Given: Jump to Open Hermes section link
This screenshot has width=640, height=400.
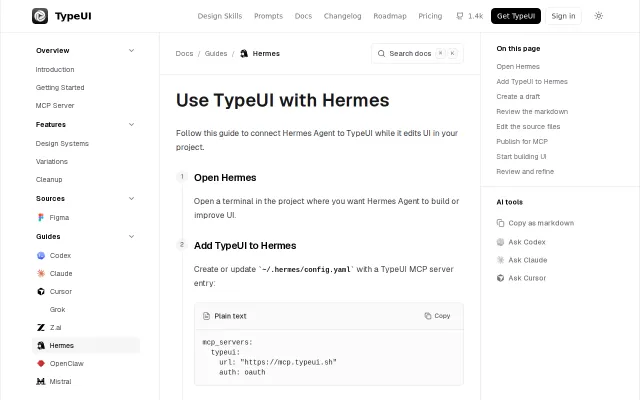Looking at the screenshot, I should tap(518, 67).
